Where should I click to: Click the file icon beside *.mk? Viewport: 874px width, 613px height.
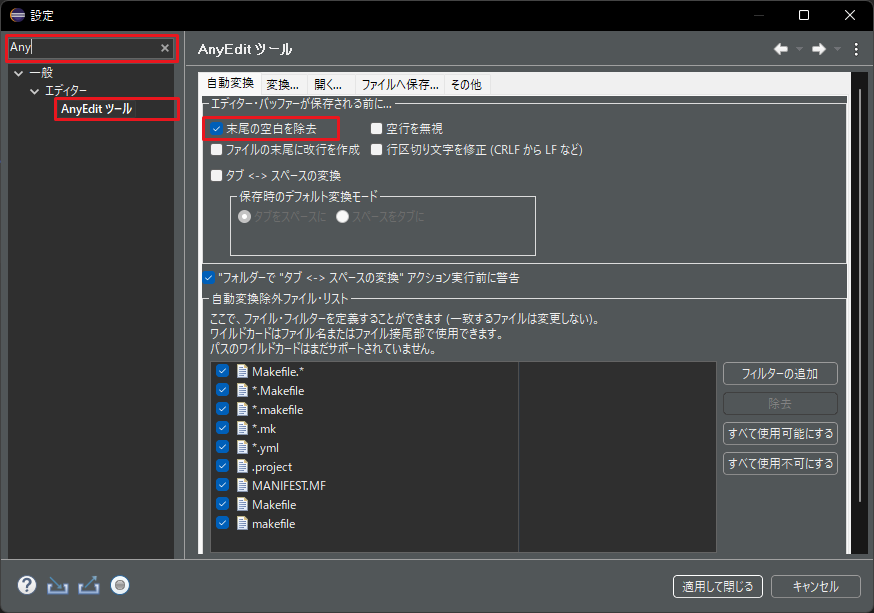coord(242,428)
